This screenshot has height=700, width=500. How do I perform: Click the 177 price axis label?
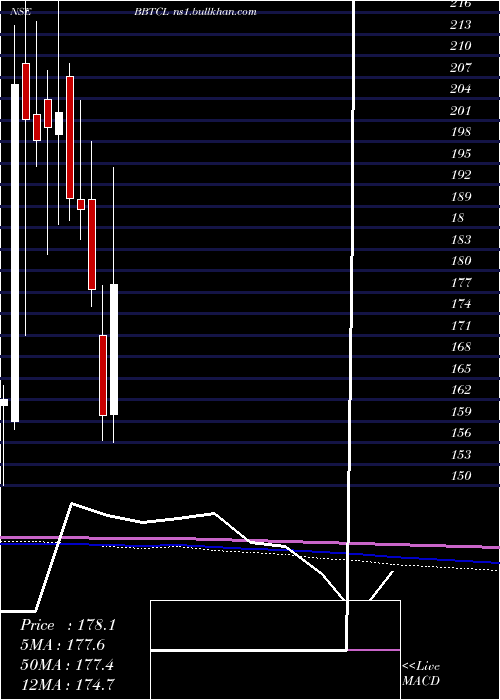pos(461,283)
